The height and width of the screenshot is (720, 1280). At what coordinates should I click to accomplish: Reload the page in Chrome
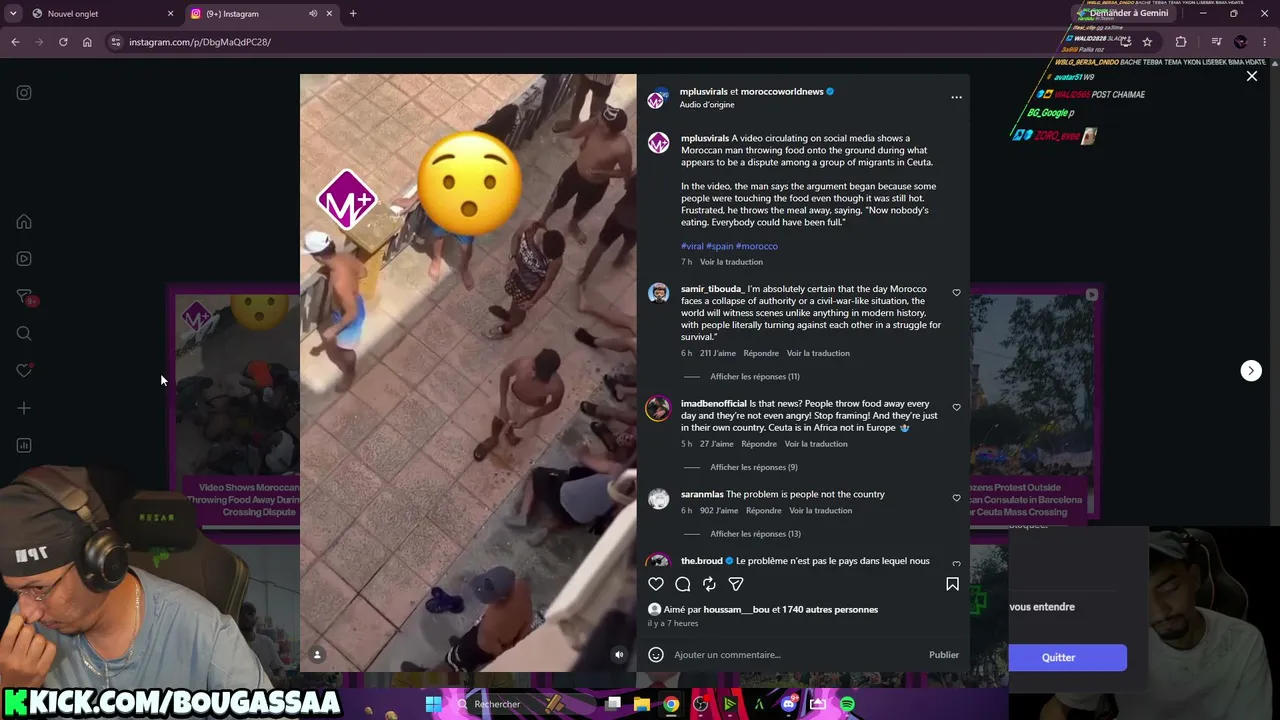(x=63, y=42)
